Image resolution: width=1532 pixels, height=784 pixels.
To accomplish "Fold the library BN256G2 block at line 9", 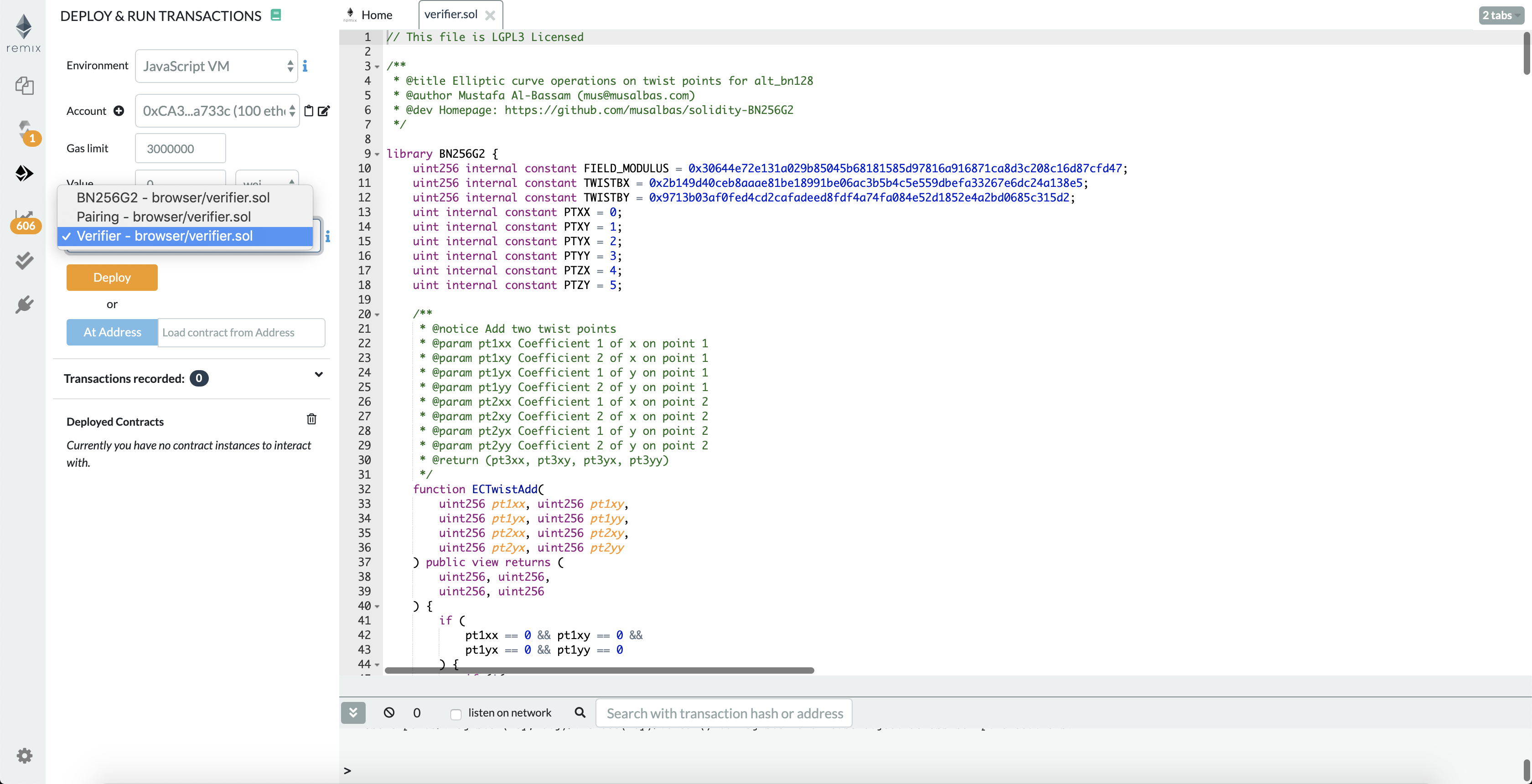I will [377, 155].
